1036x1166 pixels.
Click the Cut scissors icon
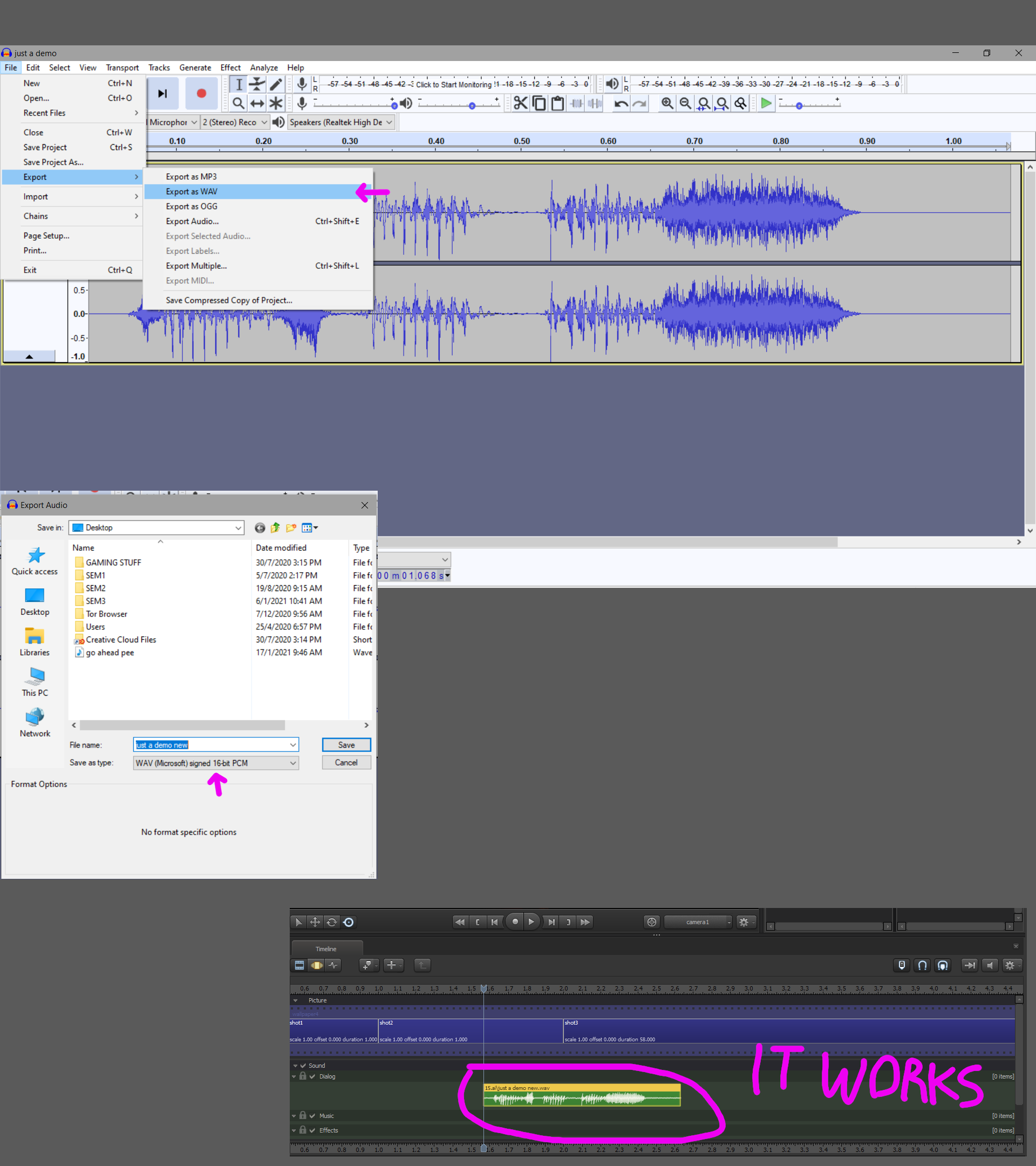click(520, 103)
